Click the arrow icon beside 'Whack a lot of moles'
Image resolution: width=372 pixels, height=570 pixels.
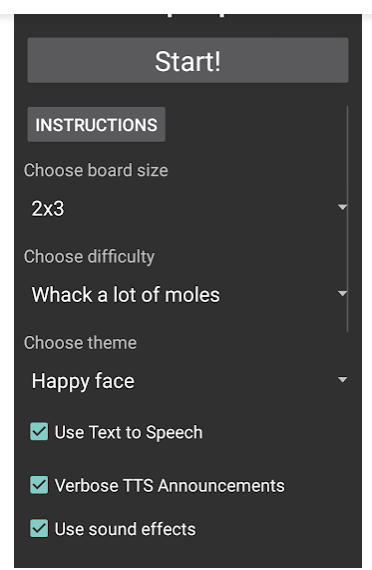pos(342,293)
